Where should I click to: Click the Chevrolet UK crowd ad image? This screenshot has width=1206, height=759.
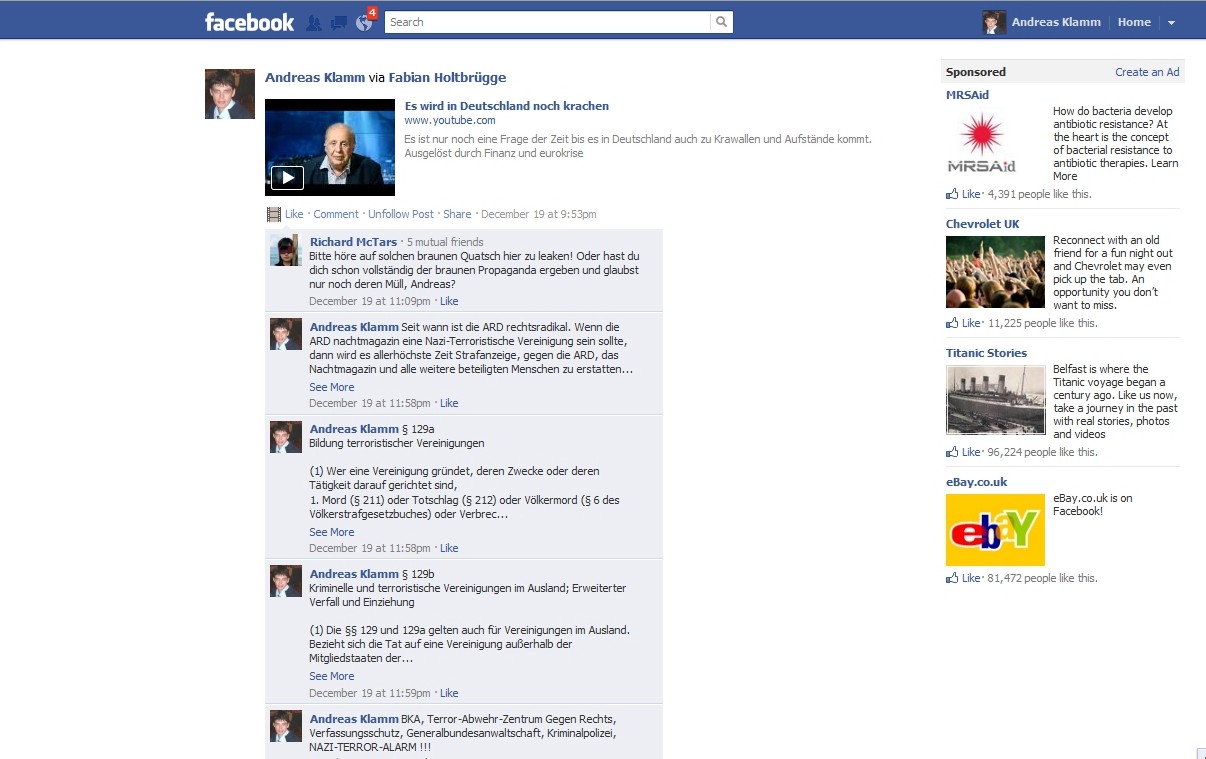pyautogui.click(x=995, y=272)
